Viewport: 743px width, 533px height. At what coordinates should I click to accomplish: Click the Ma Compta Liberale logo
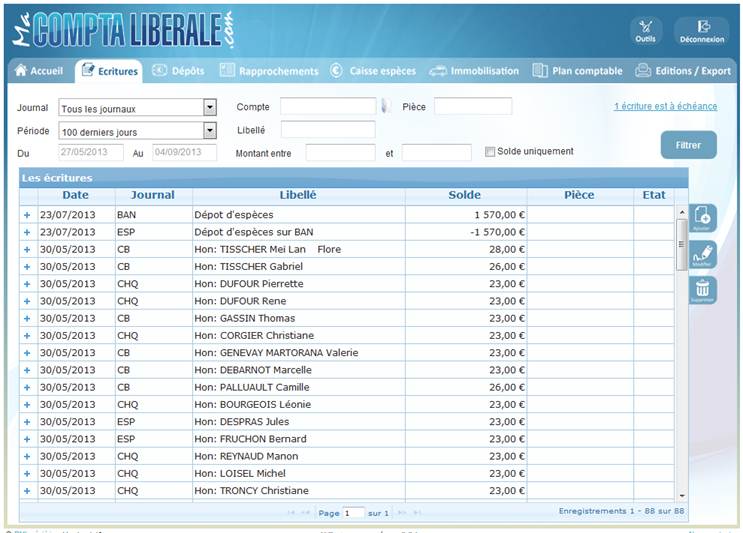click(x=123, y=29)
